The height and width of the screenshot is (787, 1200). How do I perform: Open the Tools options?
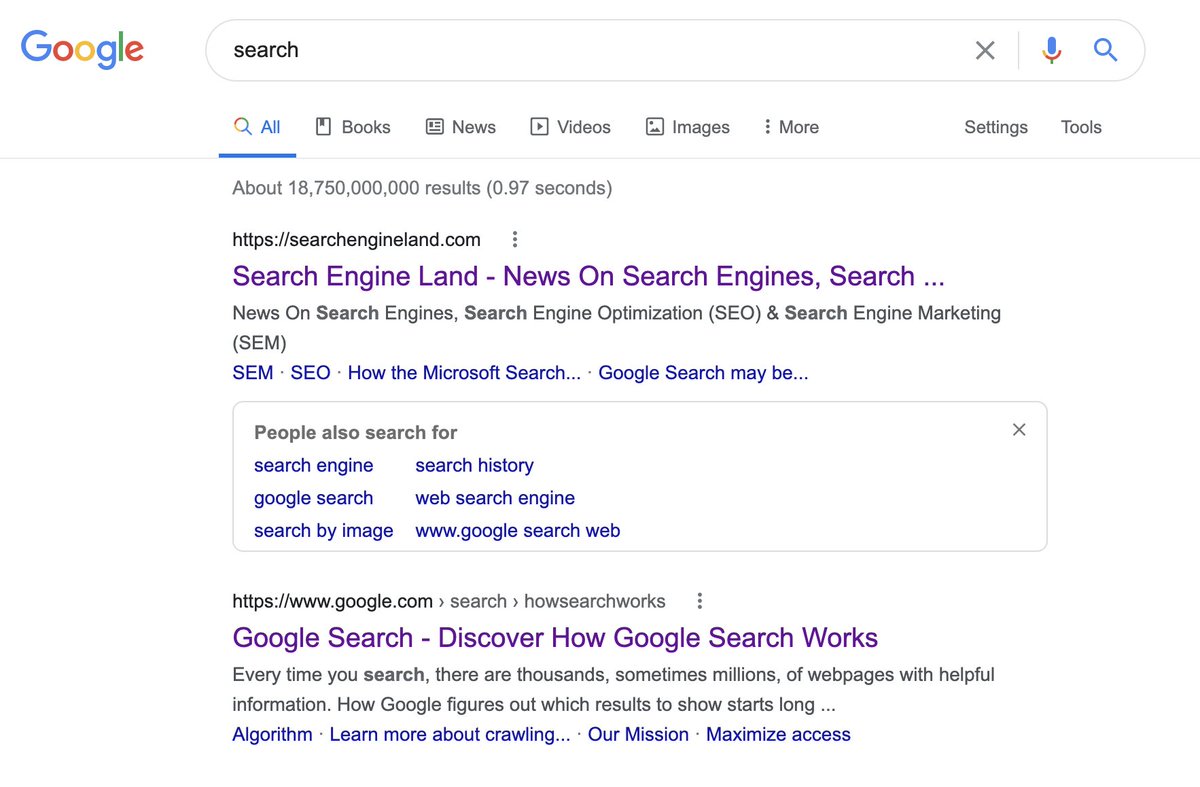1081,127
